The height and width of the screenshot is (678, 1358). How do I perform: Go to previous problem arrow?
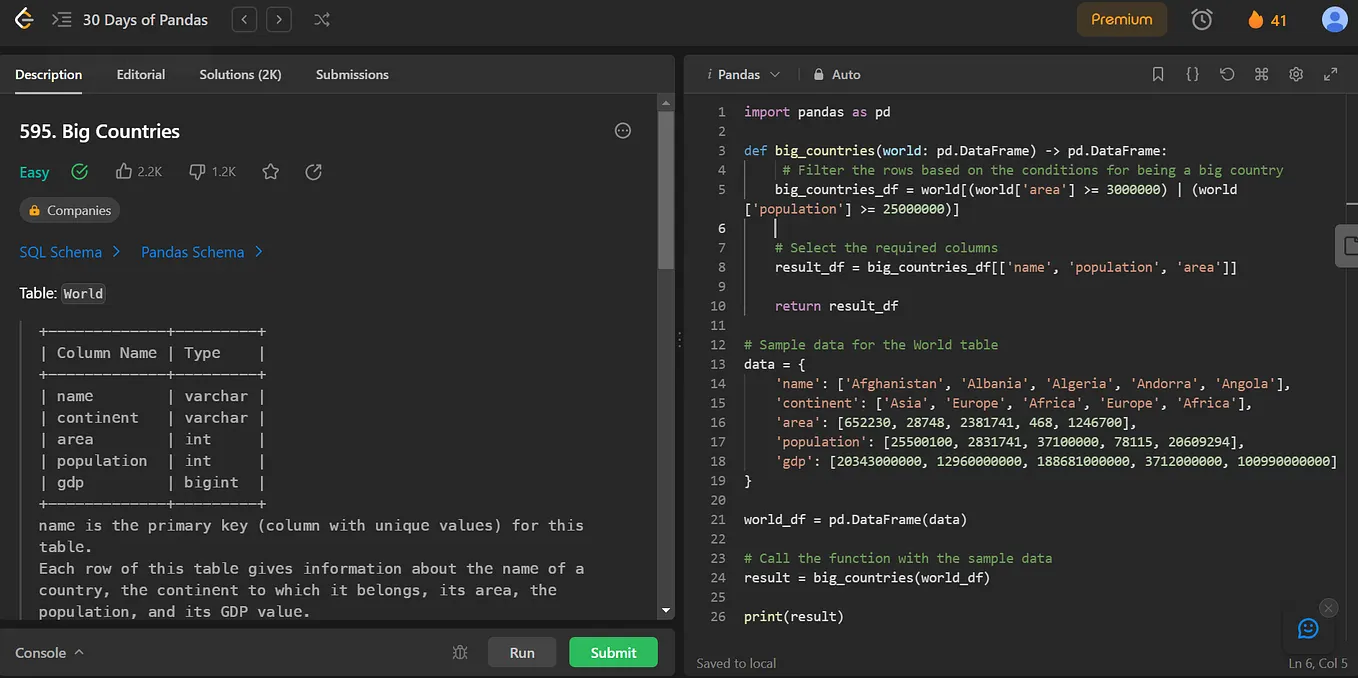244,19
